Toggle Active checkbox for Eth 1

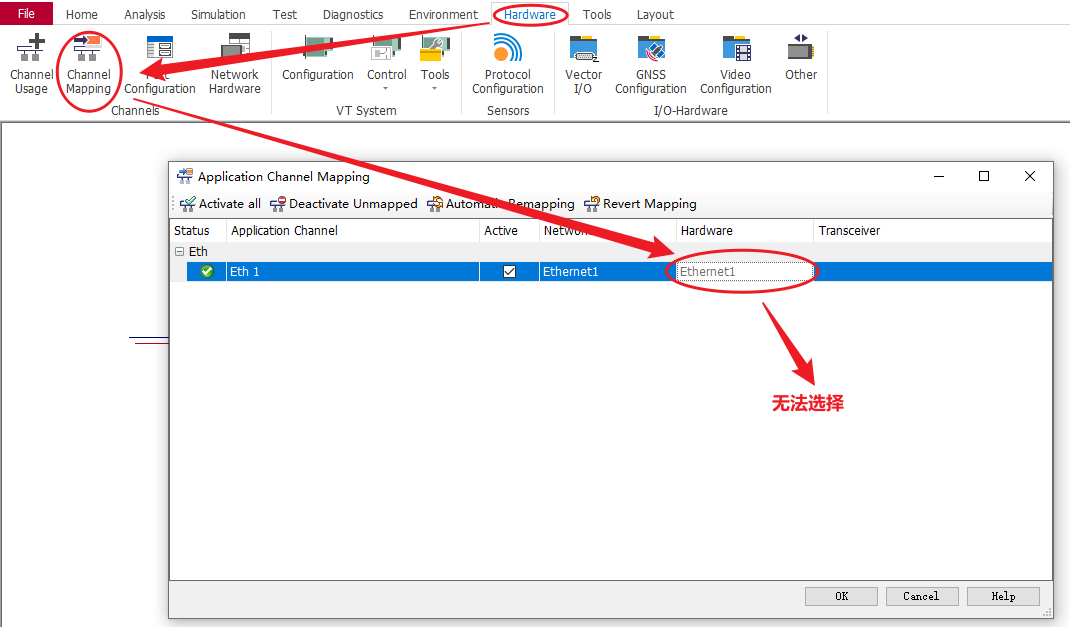click(x=509, y=272)
